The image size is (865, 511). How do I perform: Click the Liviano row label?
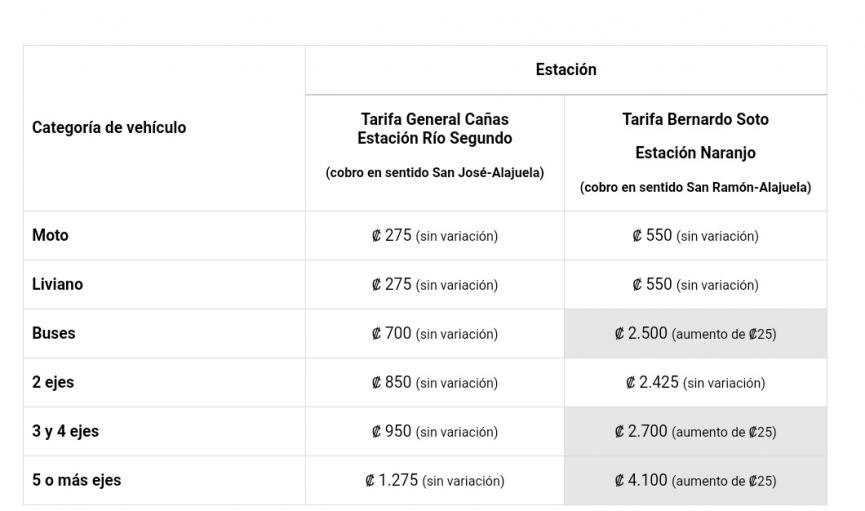(57, 284)
